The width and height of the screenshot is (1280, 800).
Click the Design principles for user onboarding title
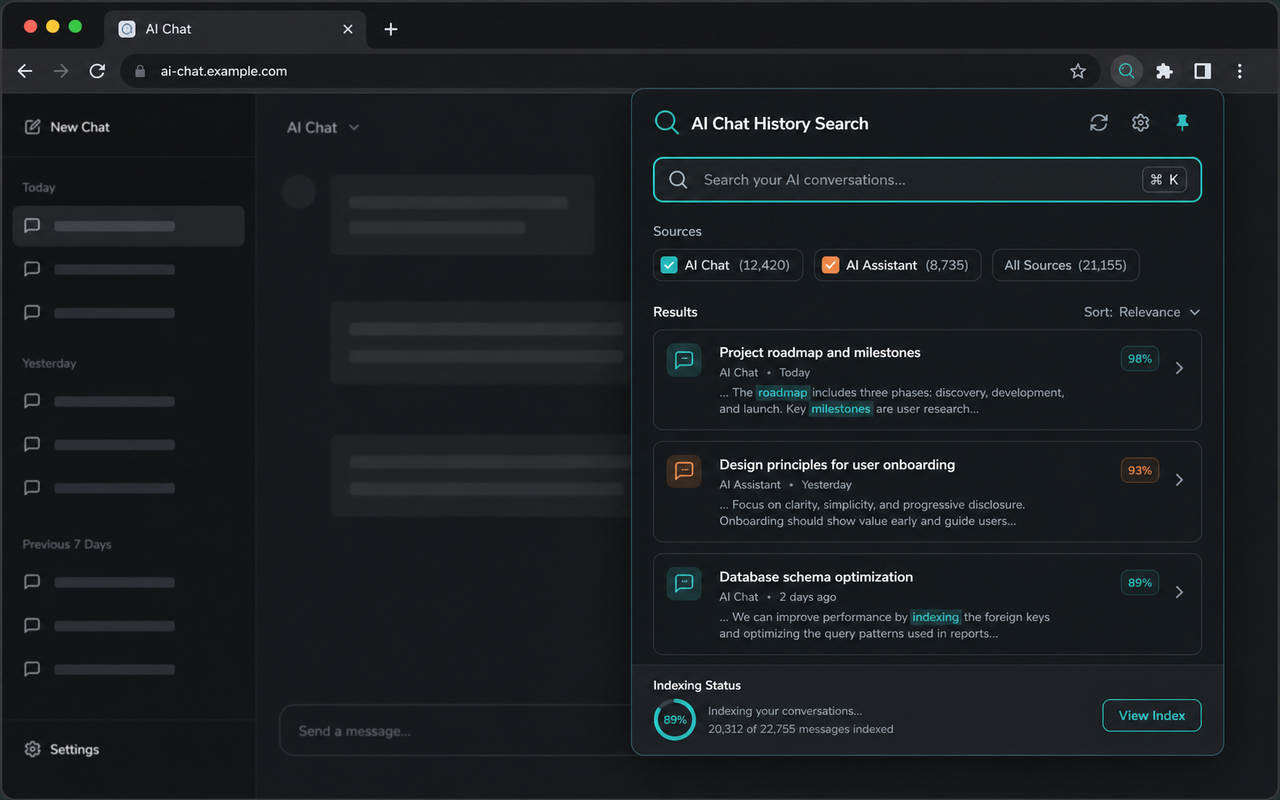pyautogui.click(x=837, y=464)
